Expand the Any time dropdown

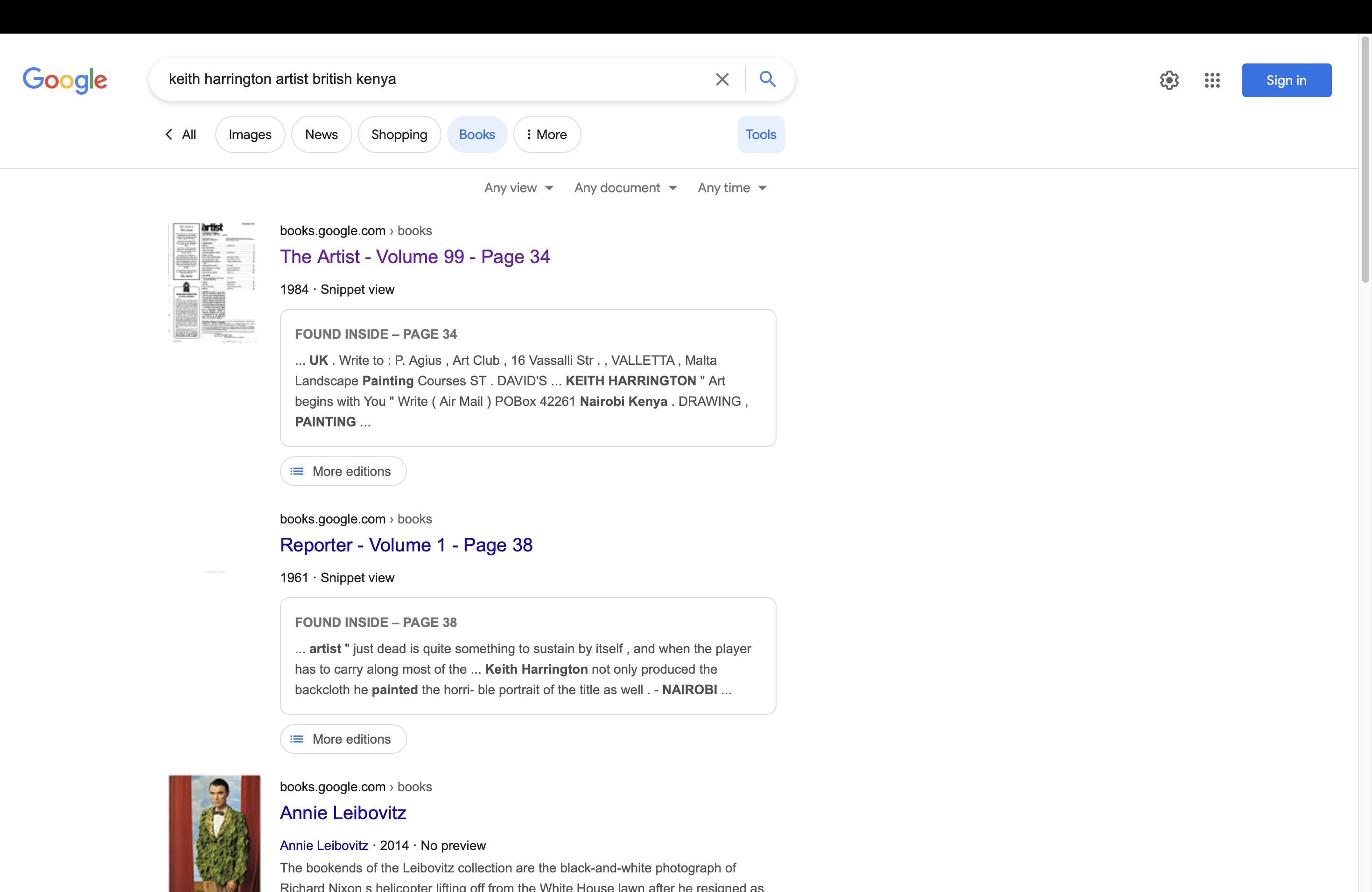click(x=732, y=188)
